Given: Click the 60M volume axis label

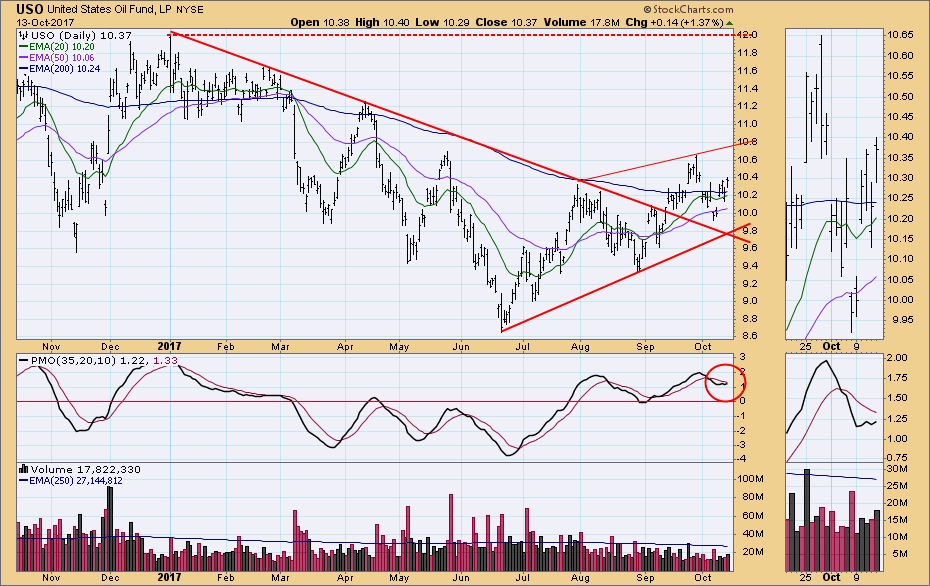Looking at the screenshot, I should (752, 515).
